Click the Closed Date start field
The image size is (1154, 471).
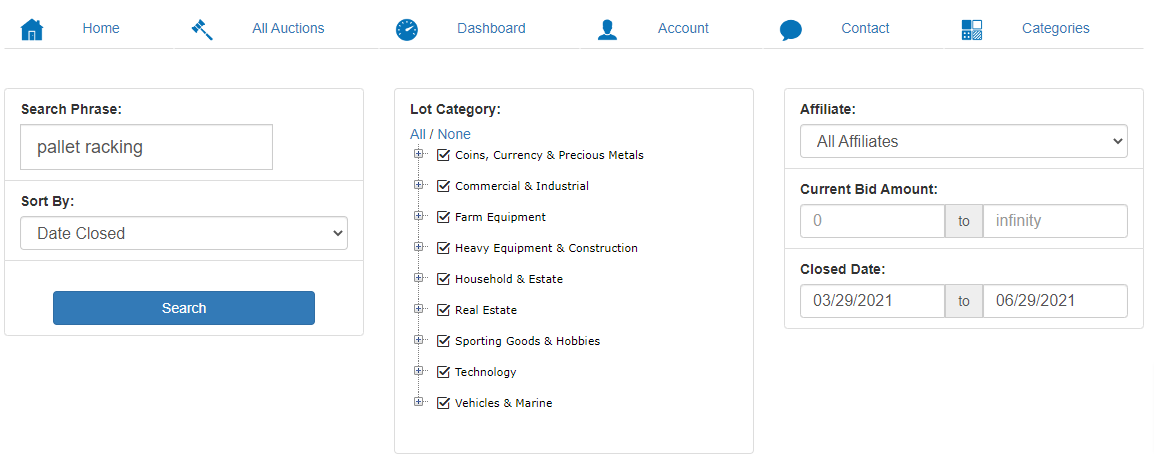coord(872,301)
